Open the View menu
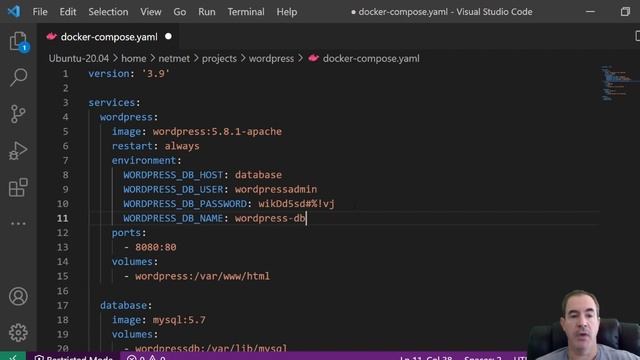 pos(151,12)
